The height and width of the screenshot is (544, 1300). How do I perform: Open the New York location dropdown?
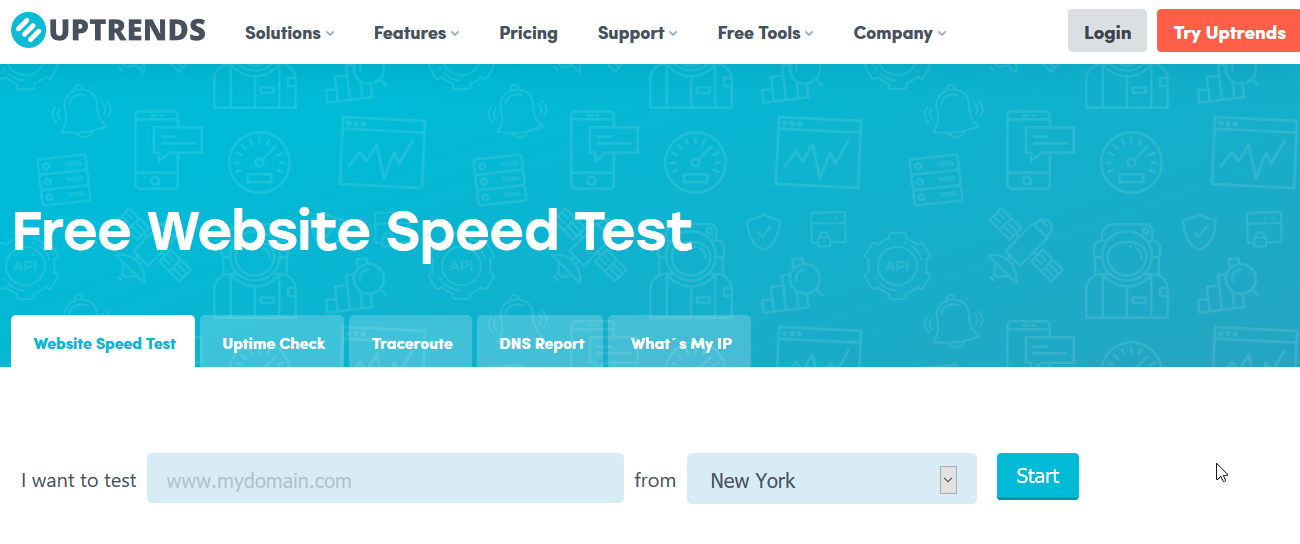pyautogui.click(x=831, y=479)
